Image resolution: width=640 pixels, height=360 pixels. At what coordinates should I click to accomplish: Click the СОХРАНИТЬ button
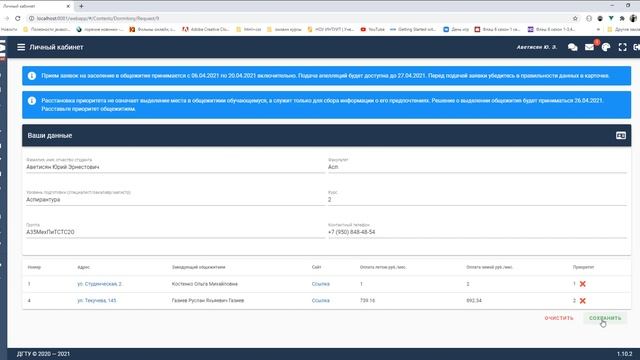click(605, 318)
